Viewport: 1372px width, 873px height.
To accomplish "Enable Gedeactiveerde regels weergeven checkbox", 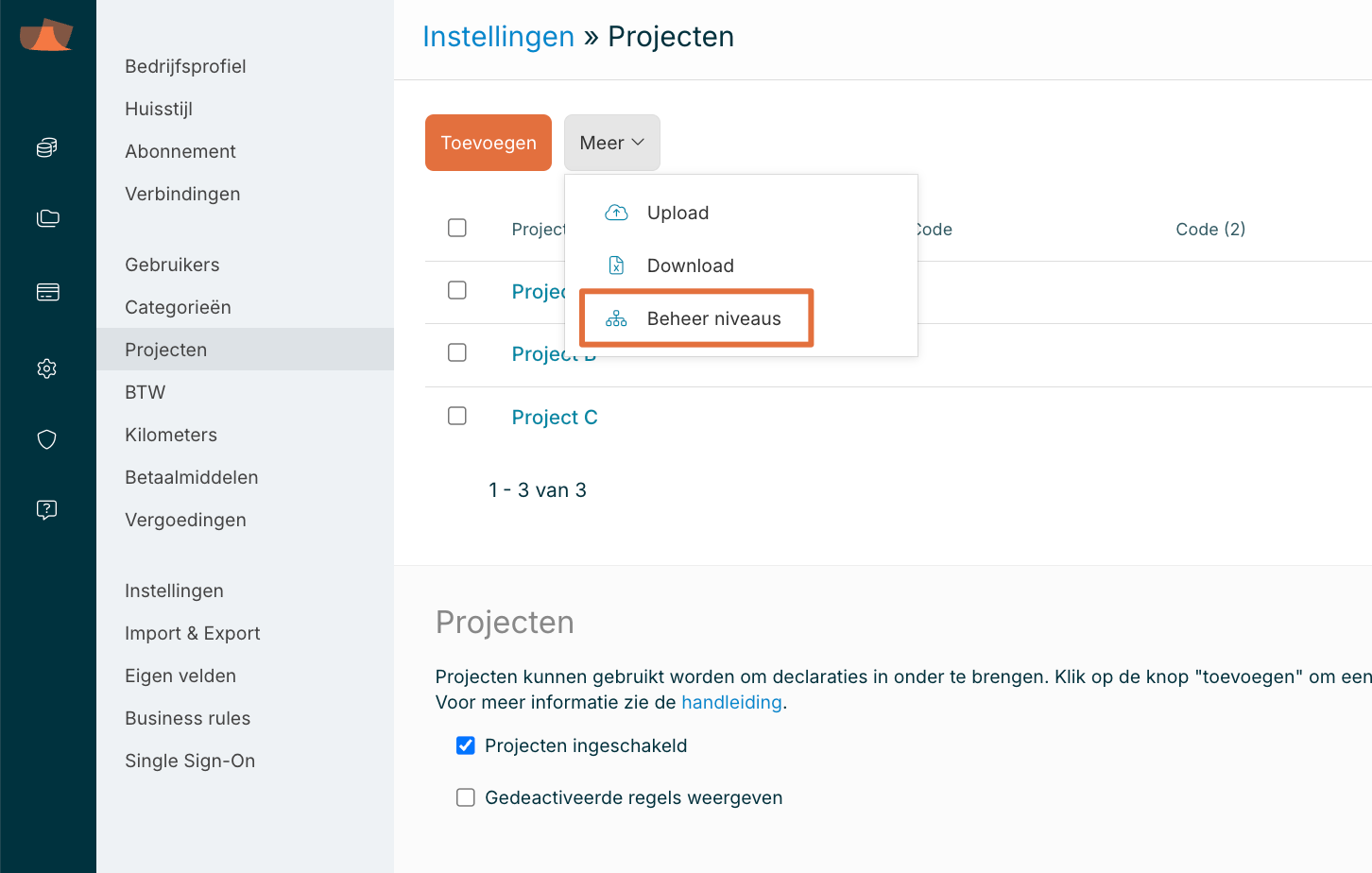I will [466, 797].
